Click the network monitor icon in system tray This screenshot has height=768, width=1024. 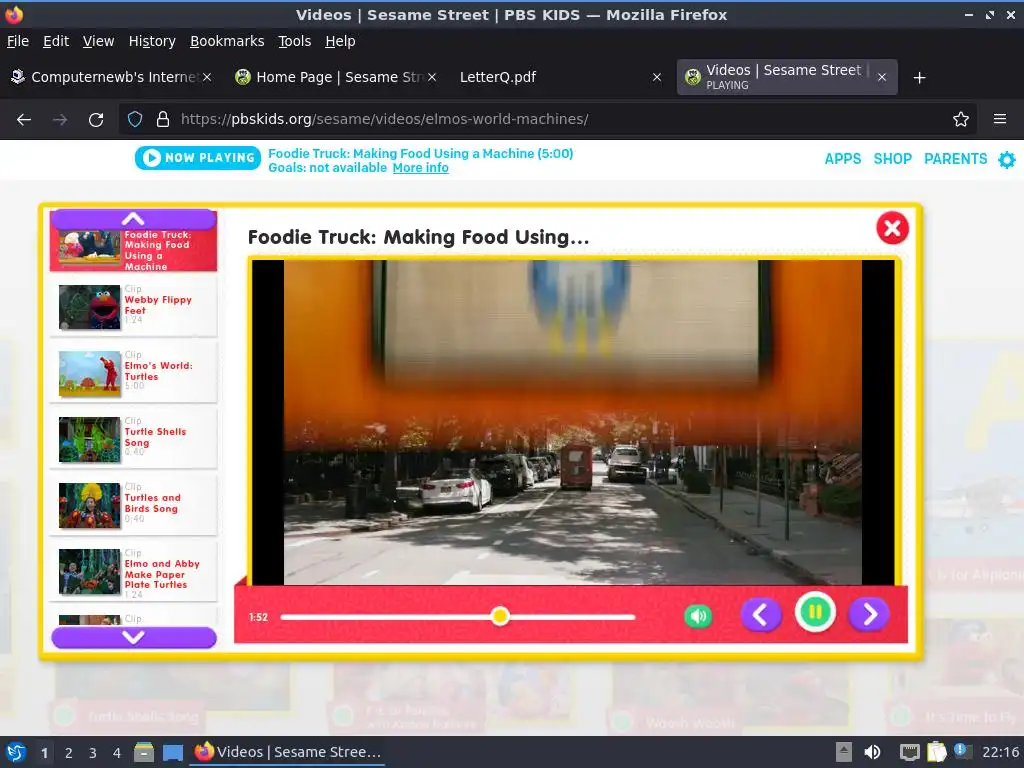click(909, 752)
